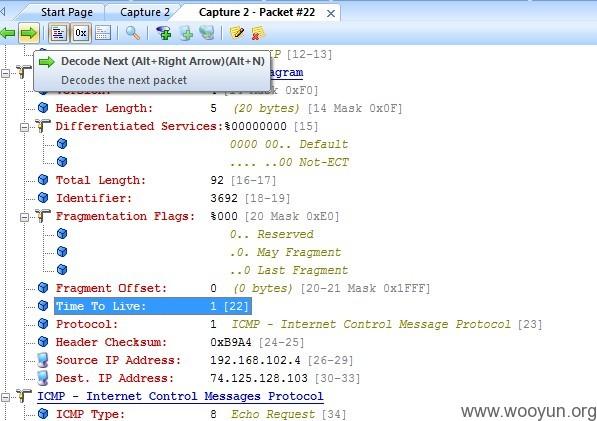Toggle the decode tree view button
This screenshot has width=597, height=421.
[58, 33]
